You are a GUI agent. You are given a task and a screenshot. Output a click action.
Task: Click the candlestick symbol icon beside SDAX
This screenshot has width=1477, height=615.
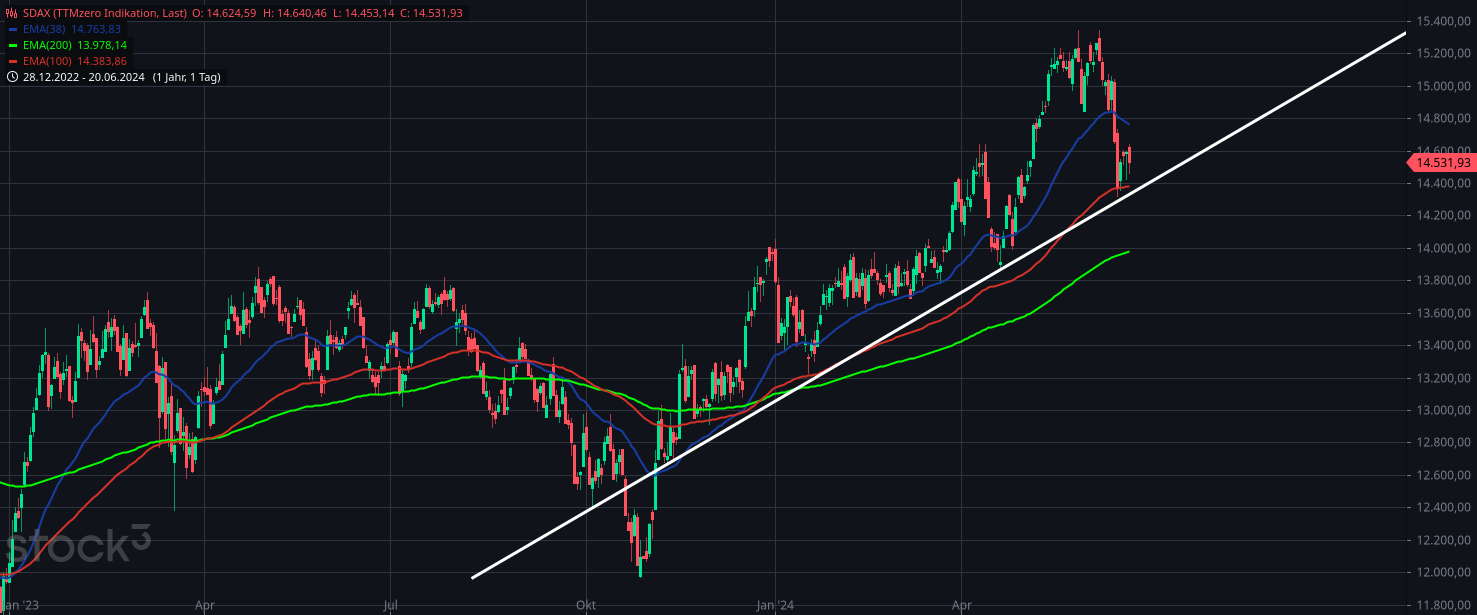tap(11, 13)
